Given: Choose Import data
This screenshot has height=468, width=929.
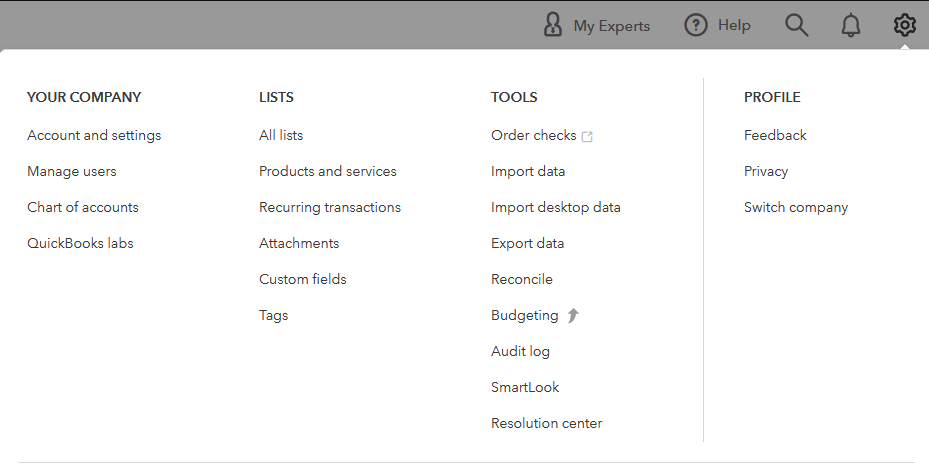Looking at the screenshot, I should pos(528,171).
